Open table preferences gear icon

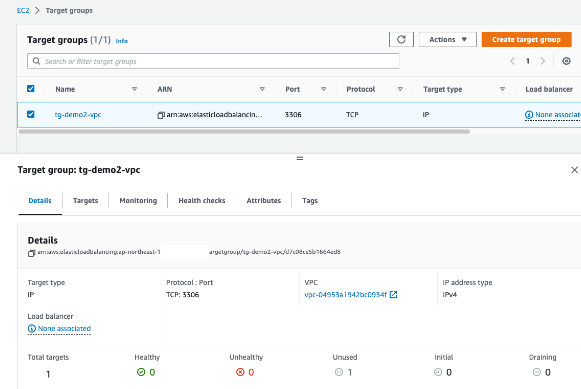(x=566, y=61)
